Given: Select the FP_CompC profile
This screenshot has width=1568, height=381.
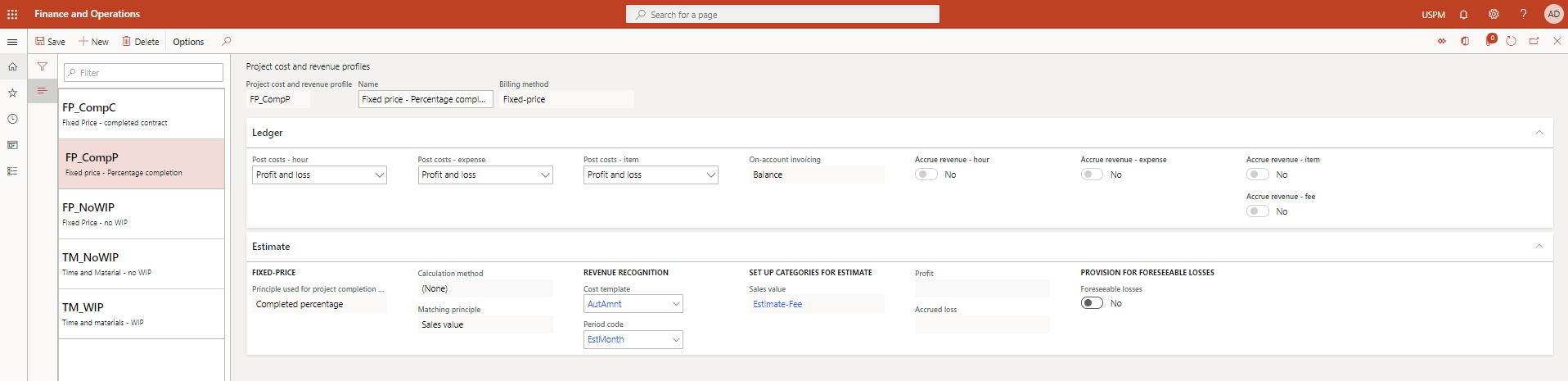Looking at the screenshot, I should (x=142, y=114).
